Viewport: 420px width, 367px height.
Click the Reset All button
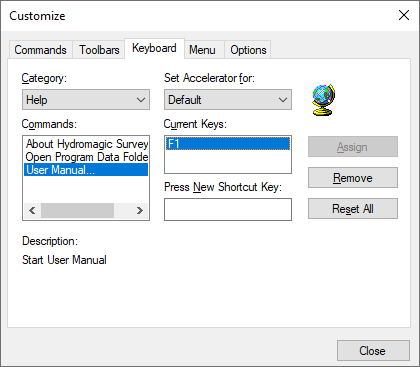353,209
